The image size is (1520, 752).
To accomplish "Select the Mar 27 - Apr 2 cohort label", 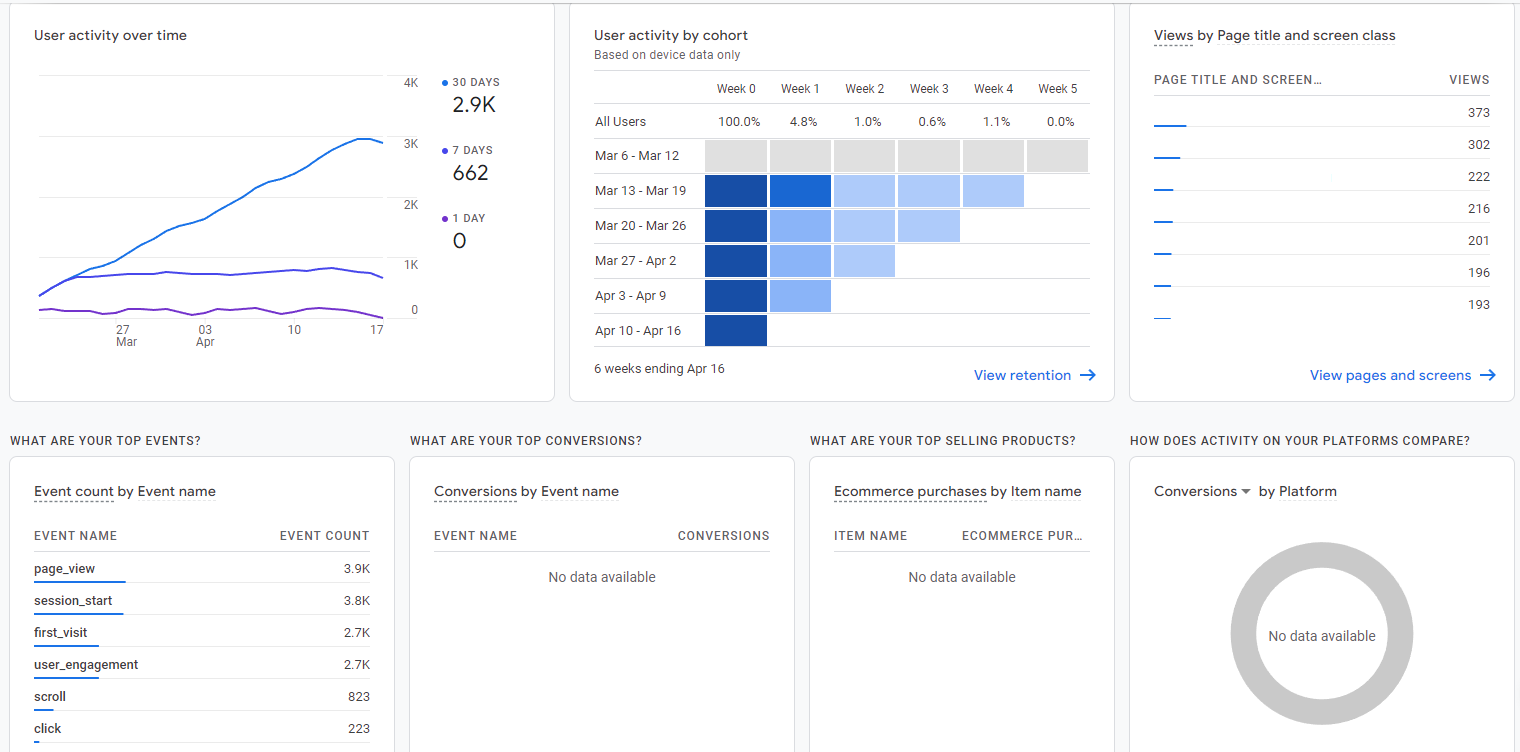I will pos(636,260).
